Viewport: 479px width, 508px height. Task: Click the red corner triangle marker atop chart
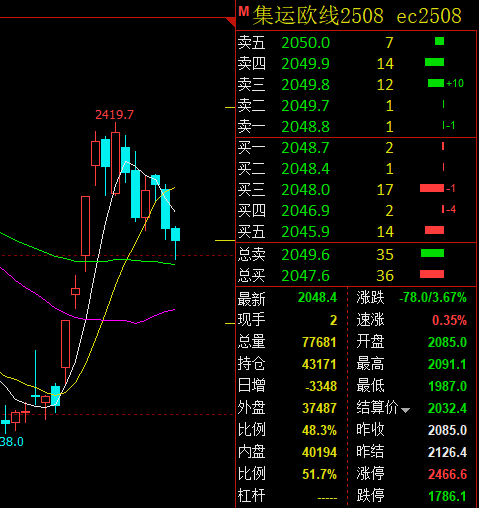coord(230,22)
